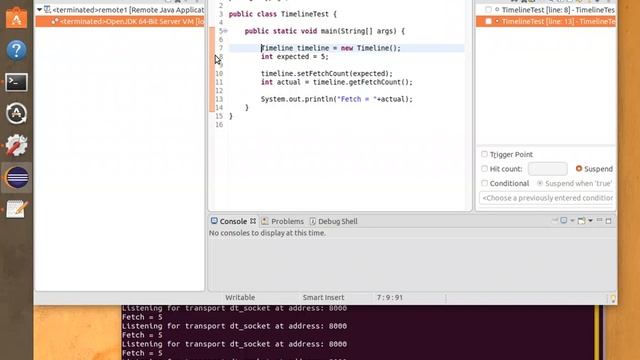Image resolution: width=640 pixels, height=360 pixels.
Task: Open system settings wrench-and-gear dock icon
Action: 16,145
